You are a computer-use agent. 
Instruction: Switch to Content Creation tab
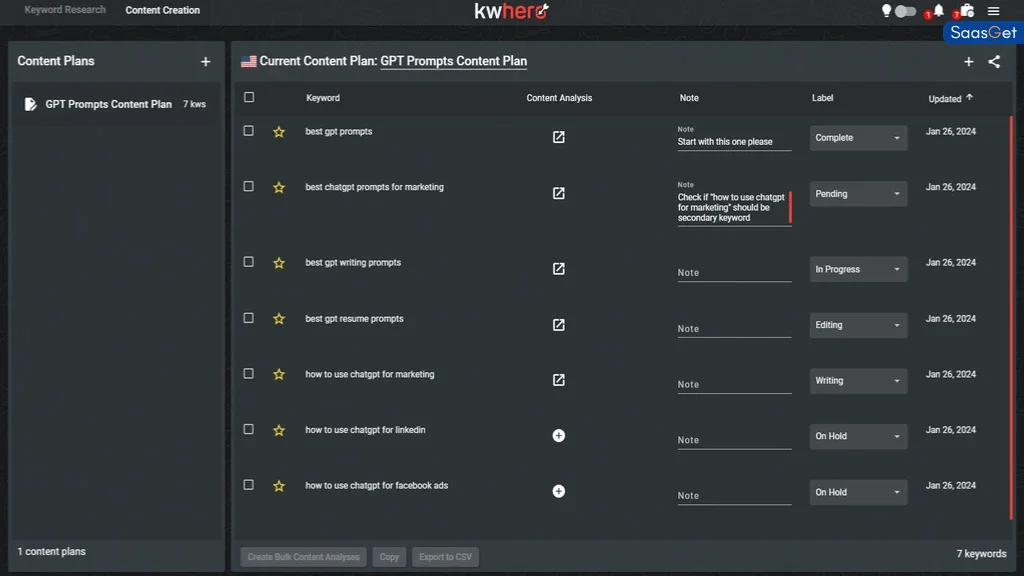click(x=163, y=10)
